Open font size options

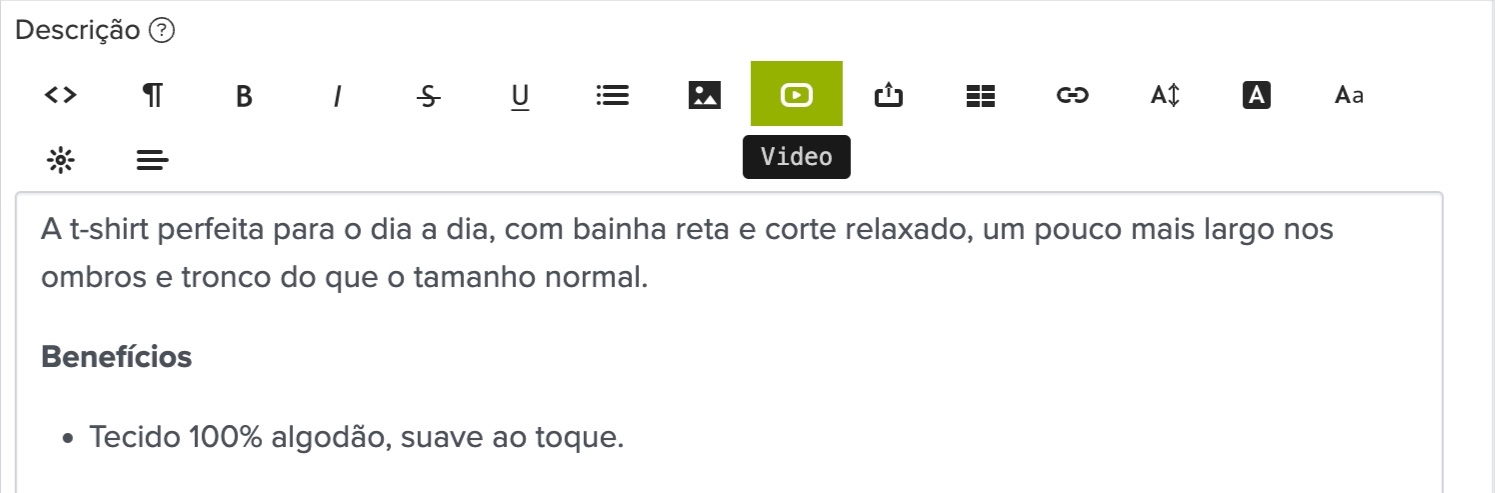pyautogui.click(x=1165, y=95)
